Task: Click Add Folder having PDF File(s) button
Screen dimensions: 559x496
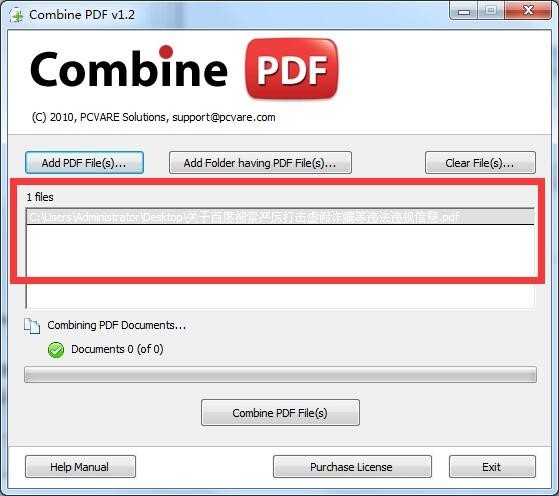Action: pyautogui.click(x=260, y=163)
